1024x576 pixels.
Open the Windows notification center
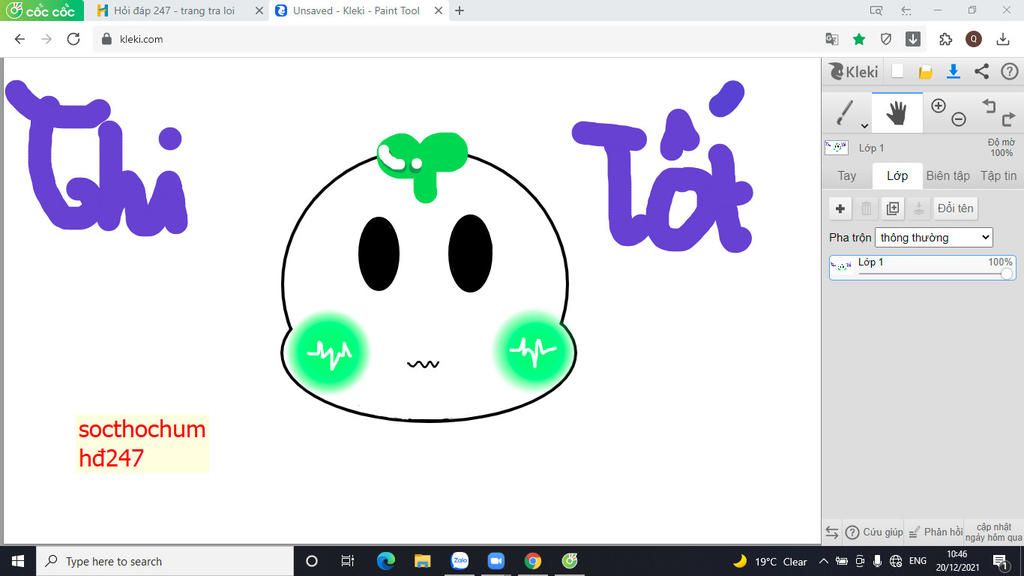(1000, 561)
